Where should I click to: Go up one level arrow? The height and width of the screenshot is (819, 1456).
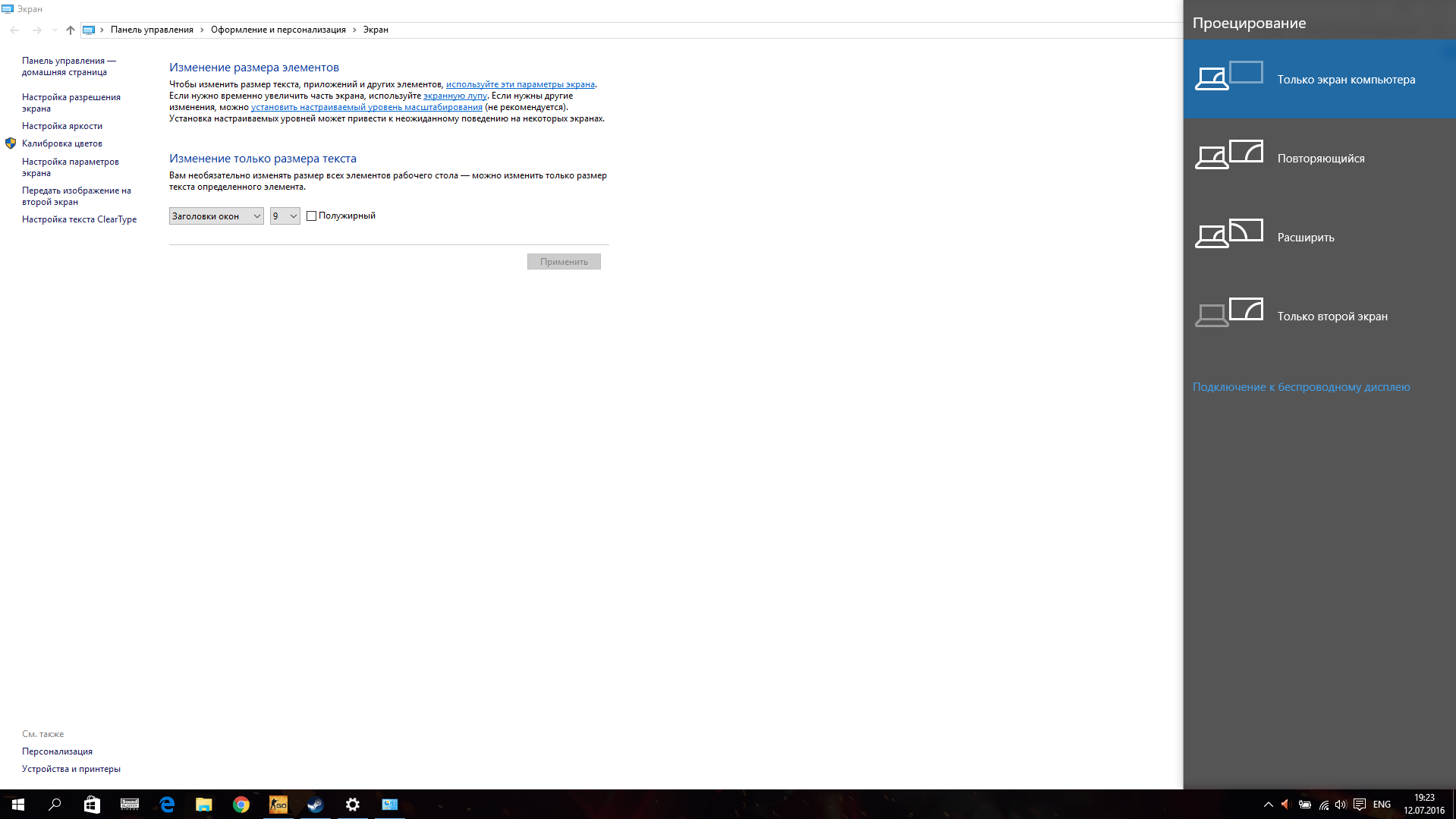71,30
